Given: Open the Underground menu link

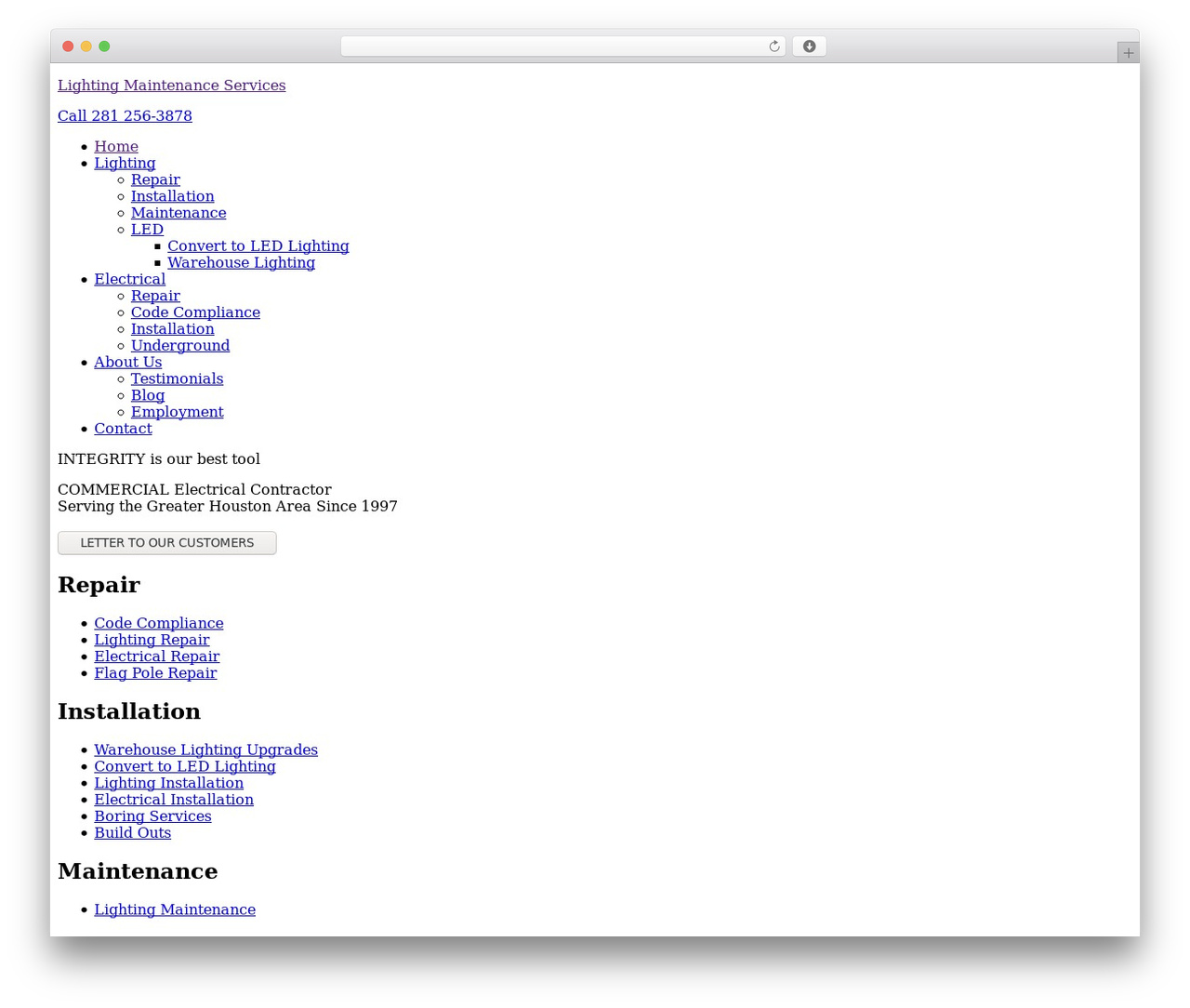Looking at the screenshot, I should (x=180, y=346).
